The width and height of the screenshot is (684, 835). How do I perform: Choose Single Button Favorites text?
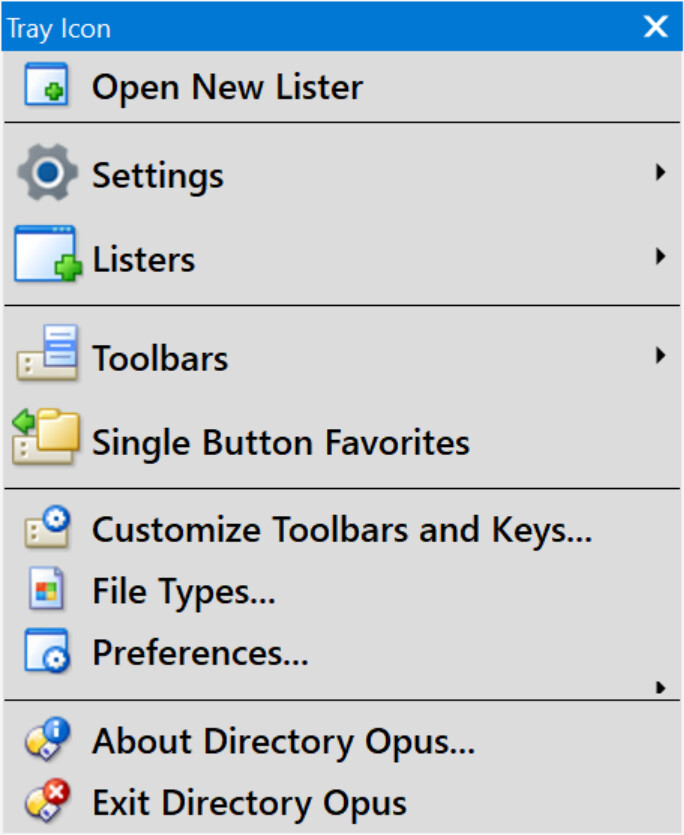coord(280,442)
